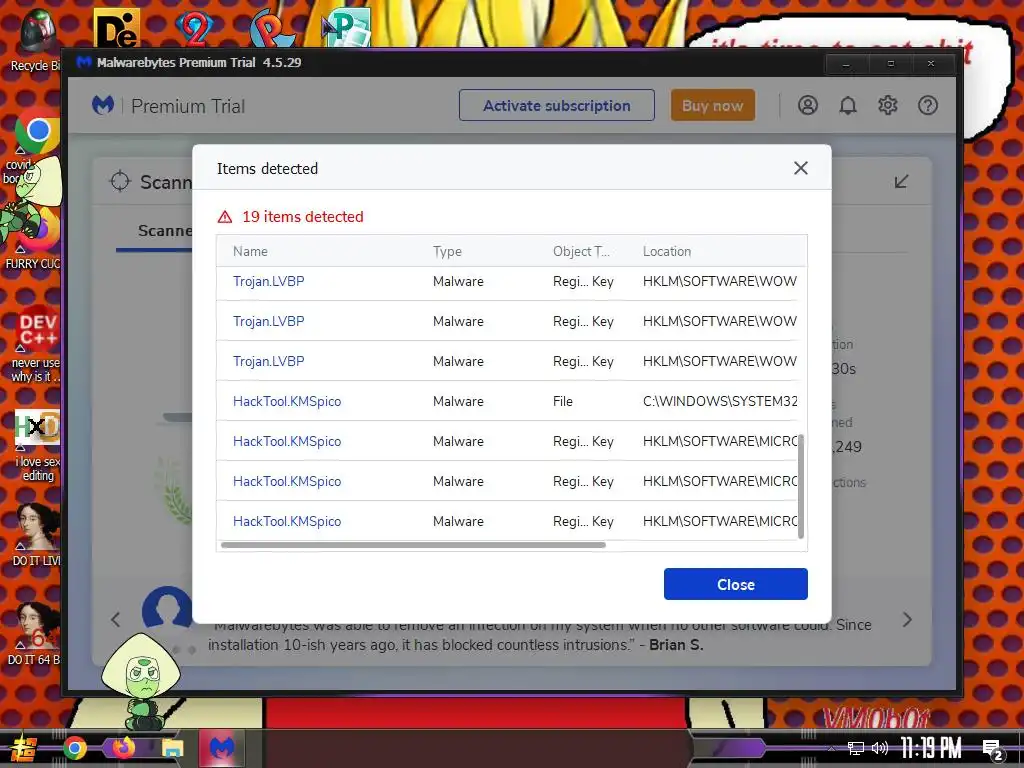This screenshot has width=1024, height=768.
Task: Open first Trojan.LVBP detection link
Action: [x=268, y=281]
